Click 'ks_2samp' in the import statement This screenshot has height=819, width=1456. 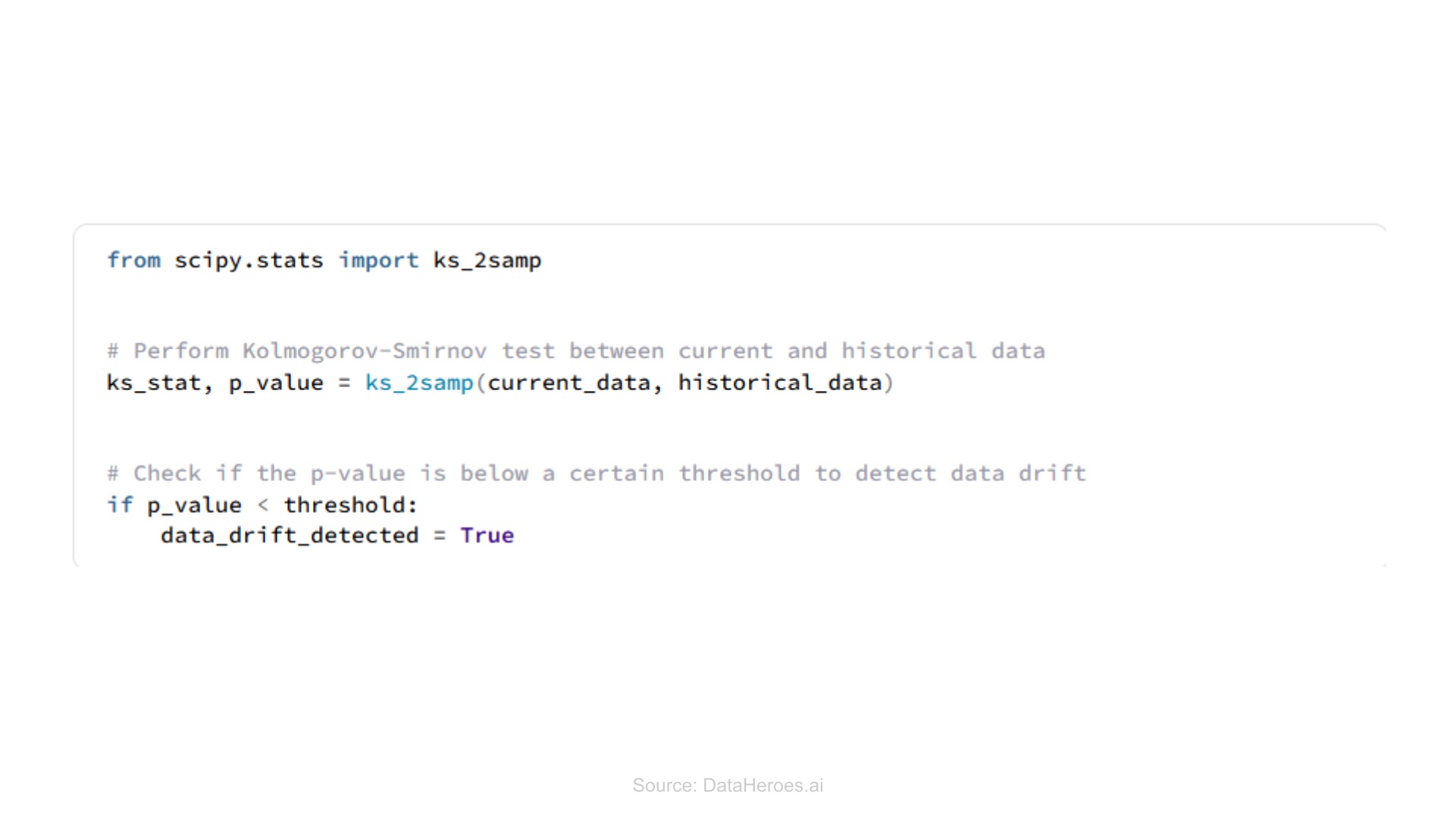tap(487, 261)
